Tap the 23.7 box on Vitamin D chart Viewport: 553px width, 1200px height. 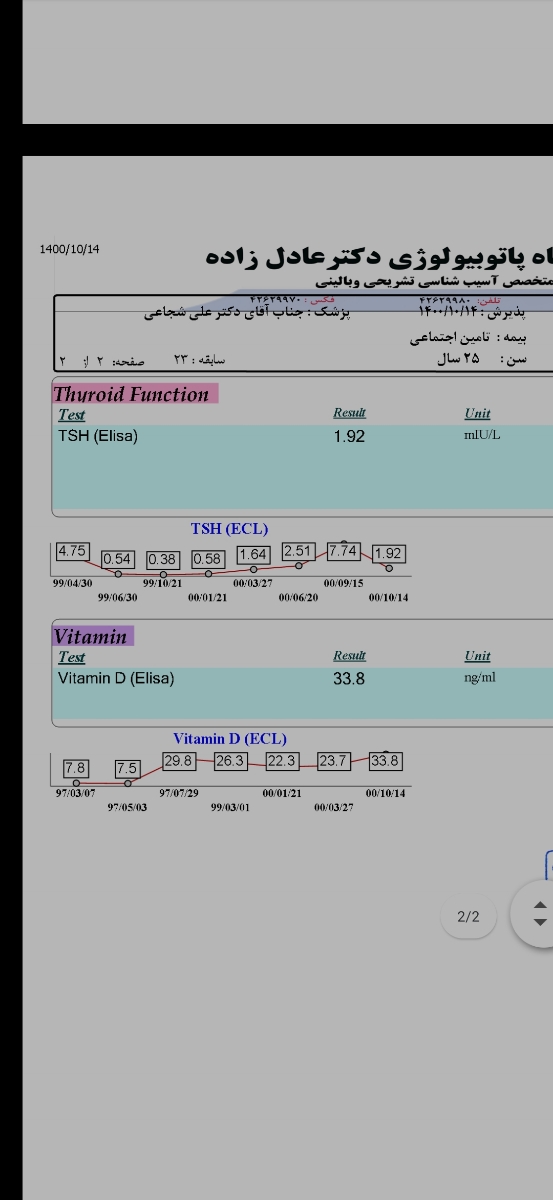point(333,761)
